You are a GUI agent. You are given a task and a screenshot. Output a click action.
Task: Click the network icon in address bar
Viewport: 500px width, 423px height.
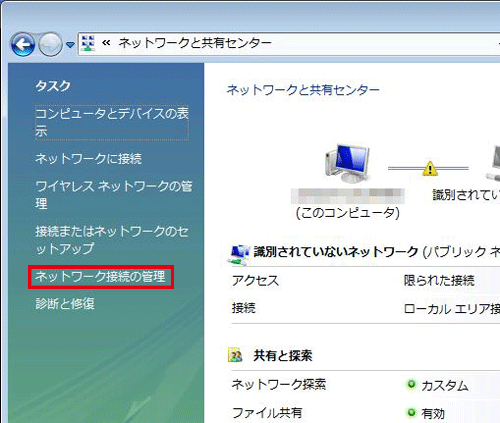coord(88,43)
